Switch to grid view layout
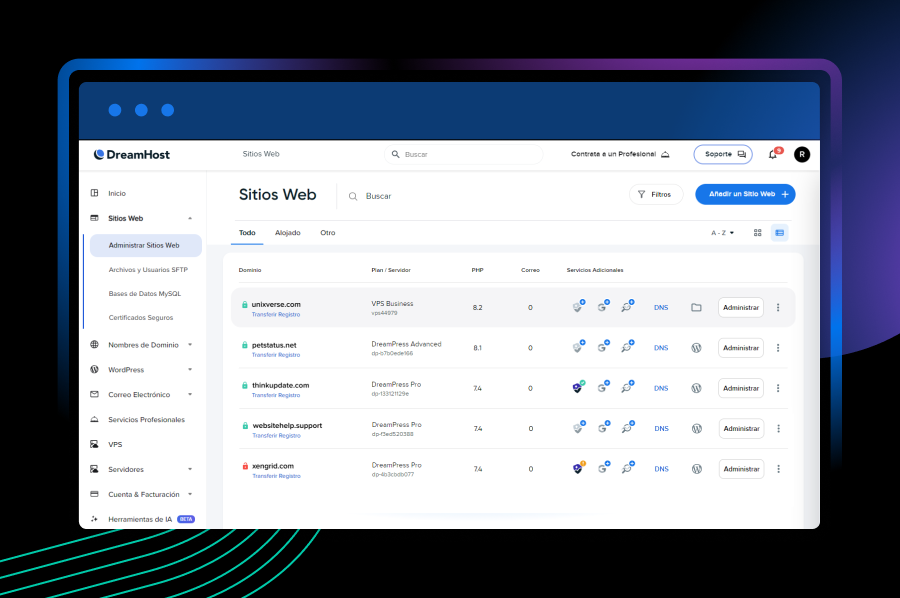 (x=758, y=233)
